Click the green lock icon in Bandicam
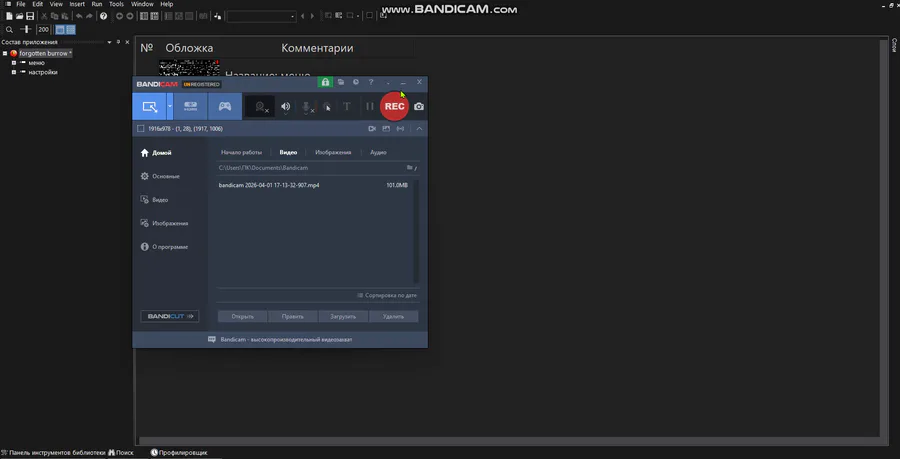 (325, 82)
